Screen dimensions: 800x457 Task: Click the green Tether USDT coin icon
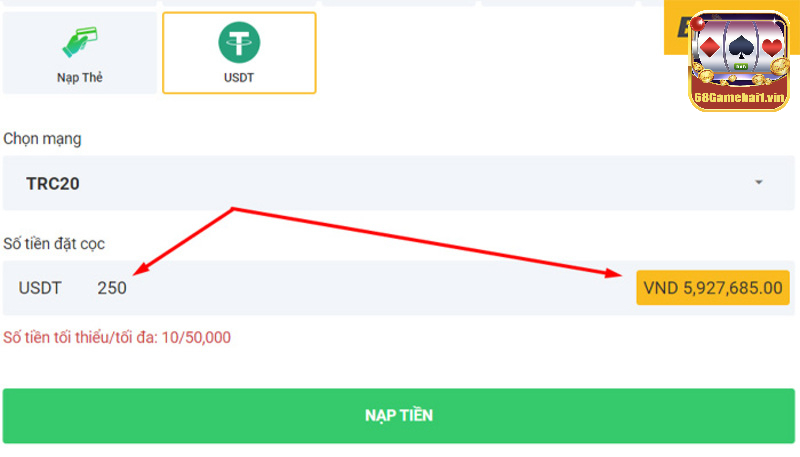click(239, 42)
